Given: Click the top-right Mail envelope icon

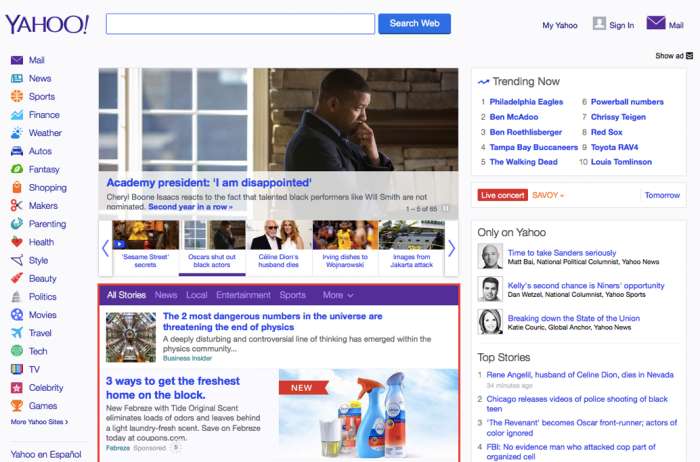Looking at the screenshot, I should 656,23.
